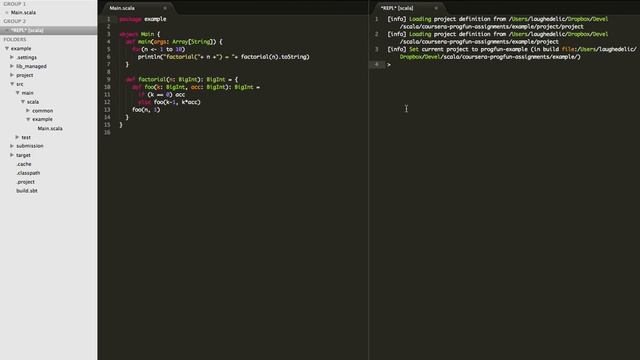Expand the target folder arrow

tap(12, 155)
